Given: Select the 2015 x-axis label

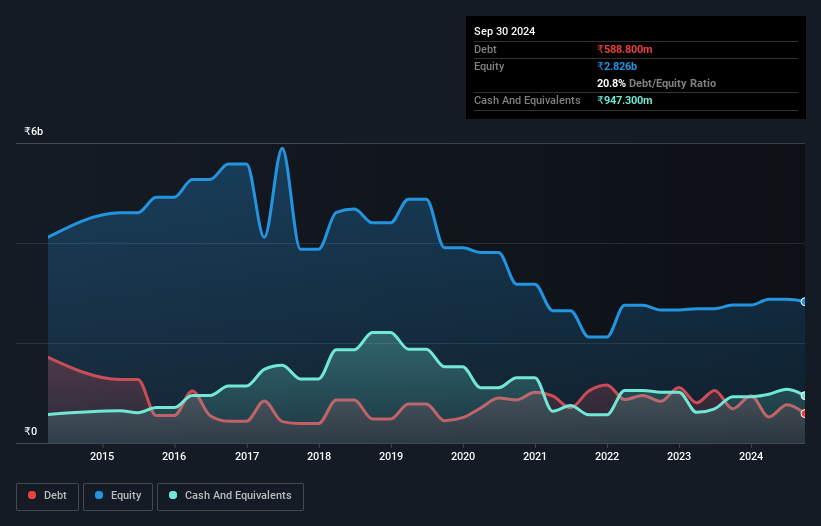Looking at the screenshot, I should [x=102, y=457].
